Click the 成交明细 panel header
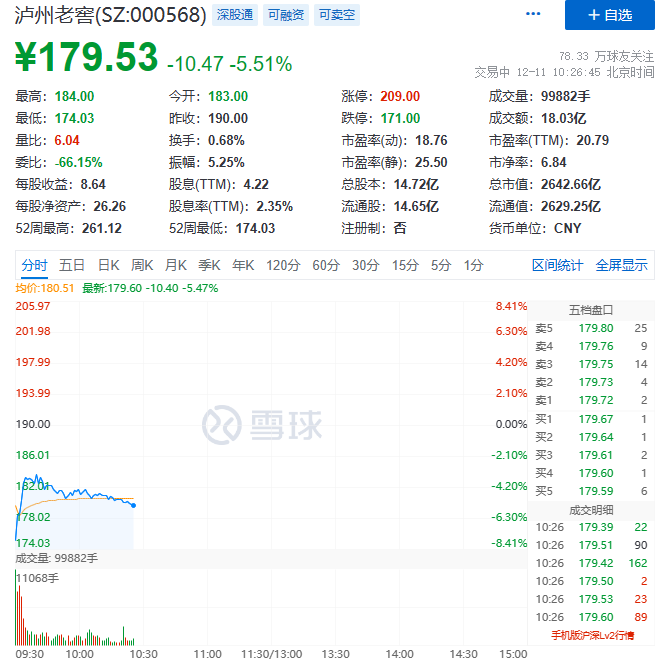 591,510
